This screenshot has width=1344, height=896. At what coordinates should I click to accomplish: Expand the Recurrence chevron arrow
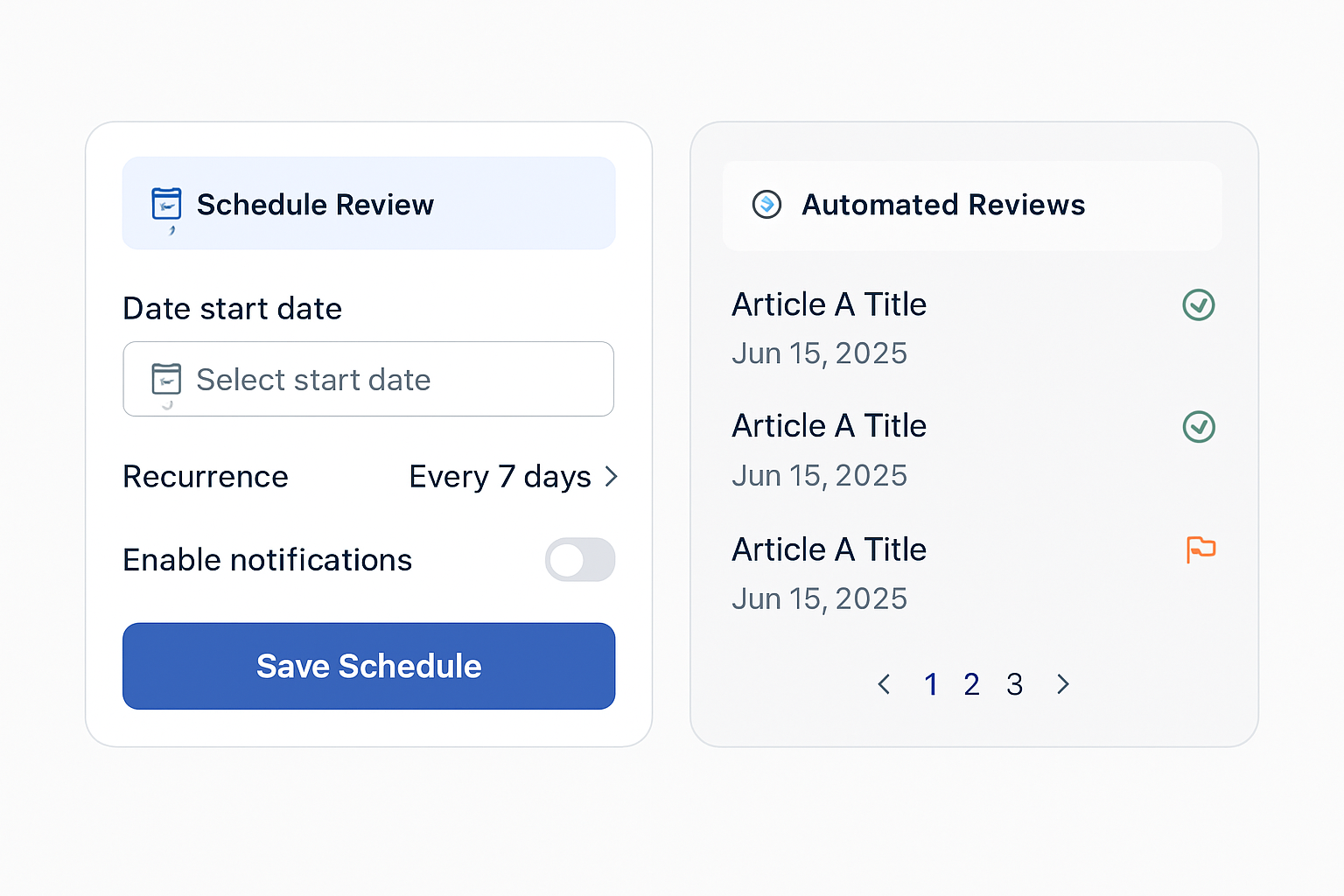tap(612, 477)
